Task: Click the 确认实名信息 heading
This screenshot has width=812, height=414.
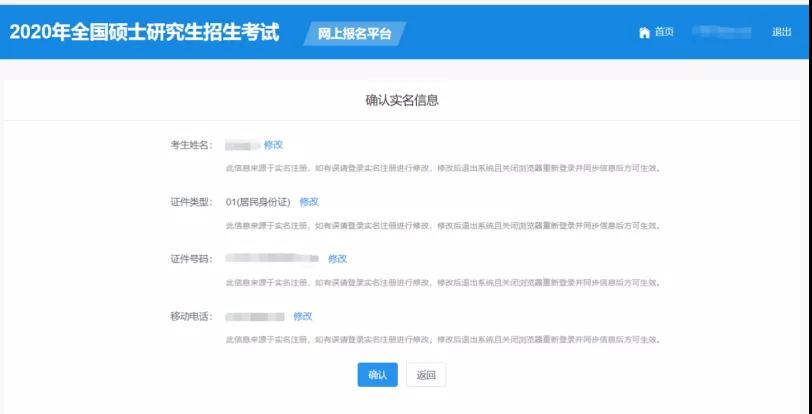Action: click(402, 101)
